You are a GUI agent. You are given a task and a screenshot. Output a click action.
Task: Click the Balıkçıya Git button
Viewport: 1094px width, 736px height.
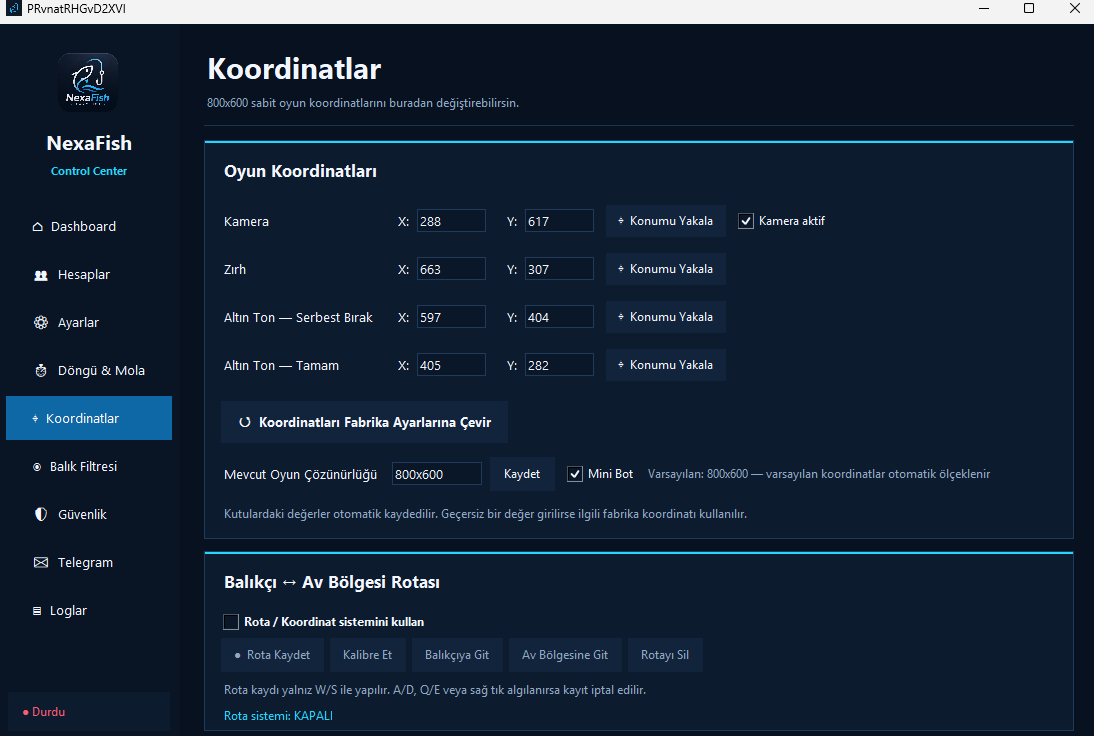[457, 655]
